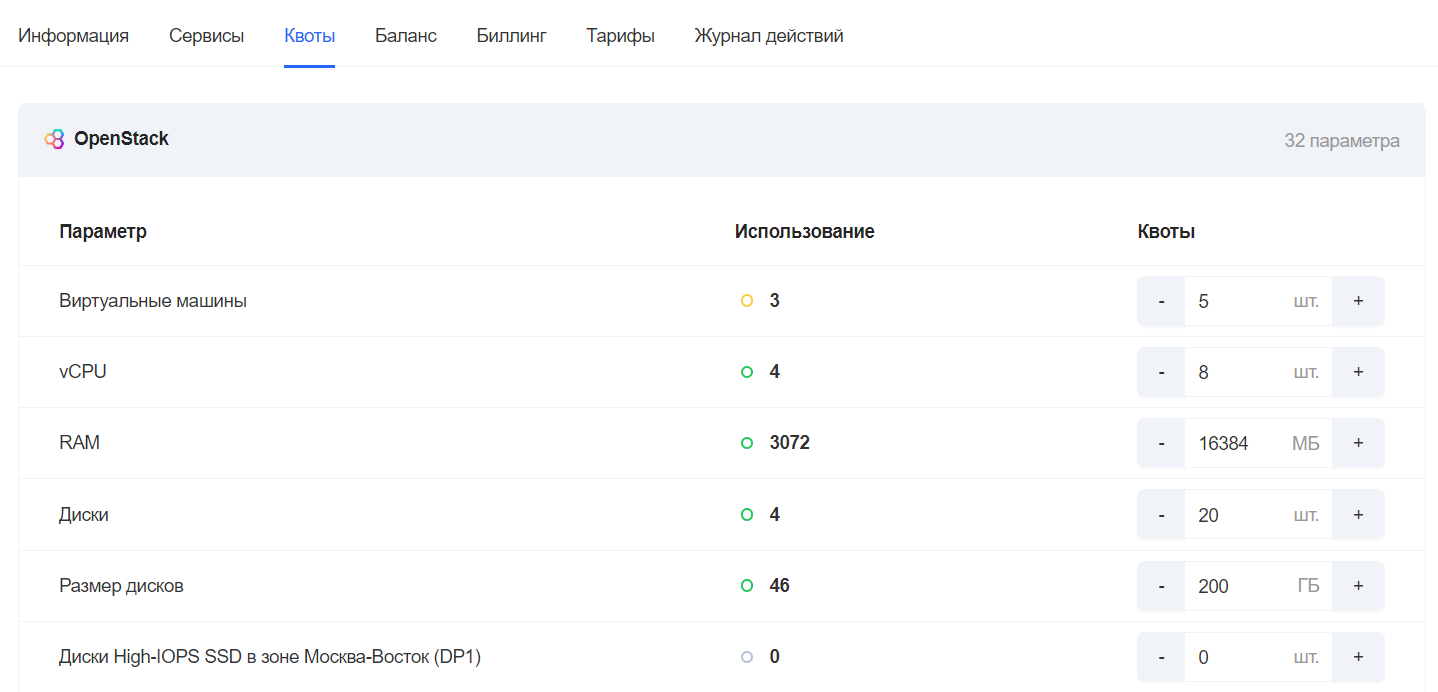Click the OpenStack section header to collapse

click(722, 140)
